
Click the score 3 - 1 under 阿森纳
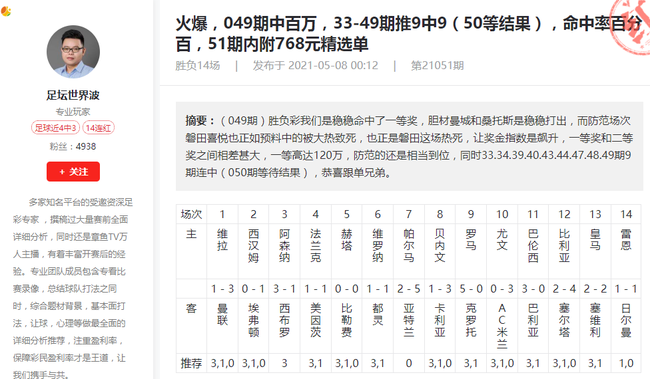tap(285, 289)
